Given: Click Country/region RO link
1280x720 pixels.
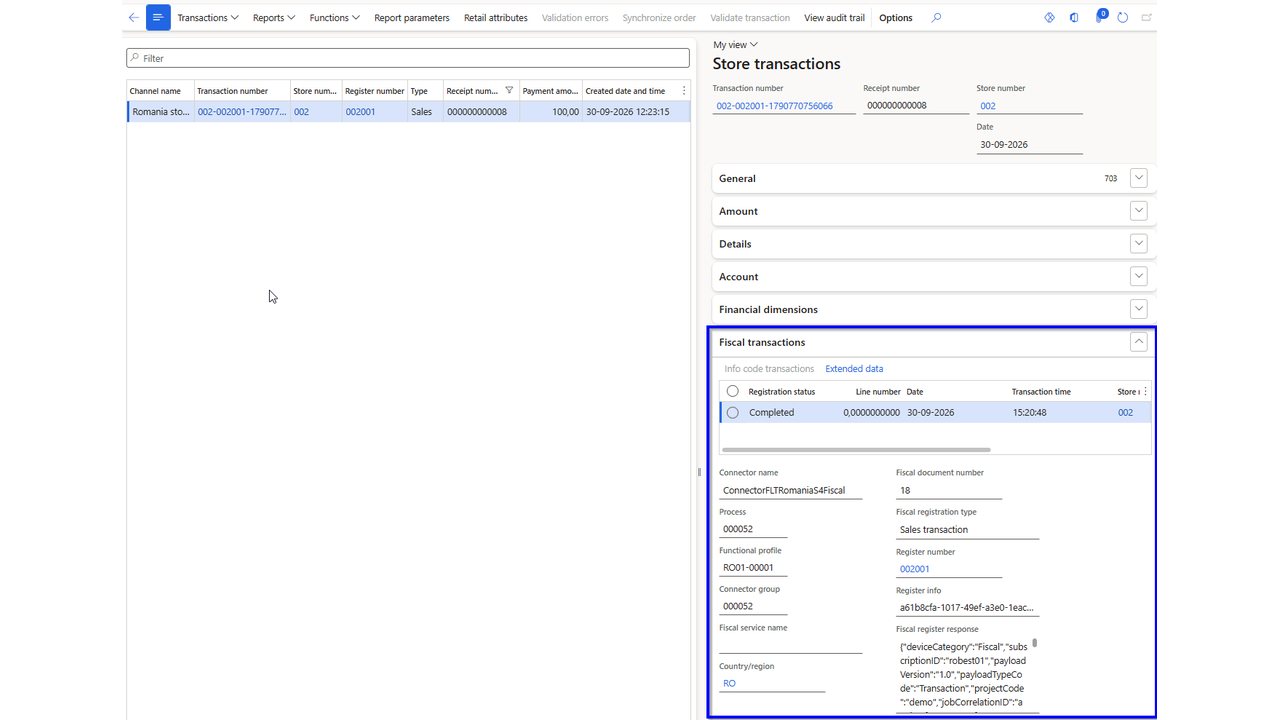Looking at the screenshot, I should pos(729,684).
